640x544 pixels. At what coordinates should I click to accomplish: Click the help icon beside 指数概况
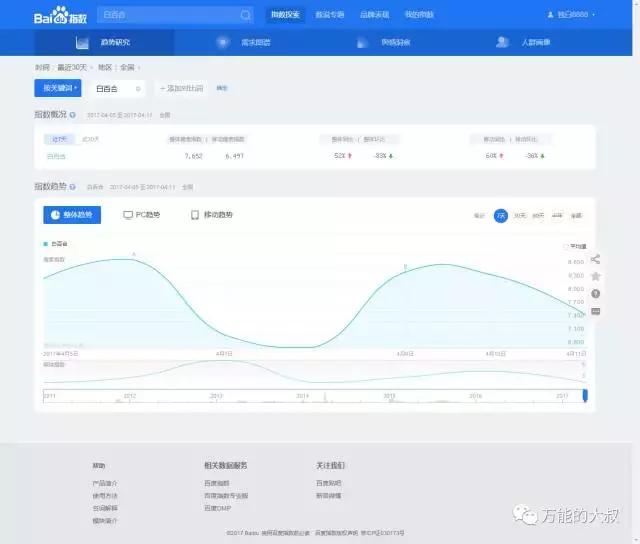(x=73, y=115)
